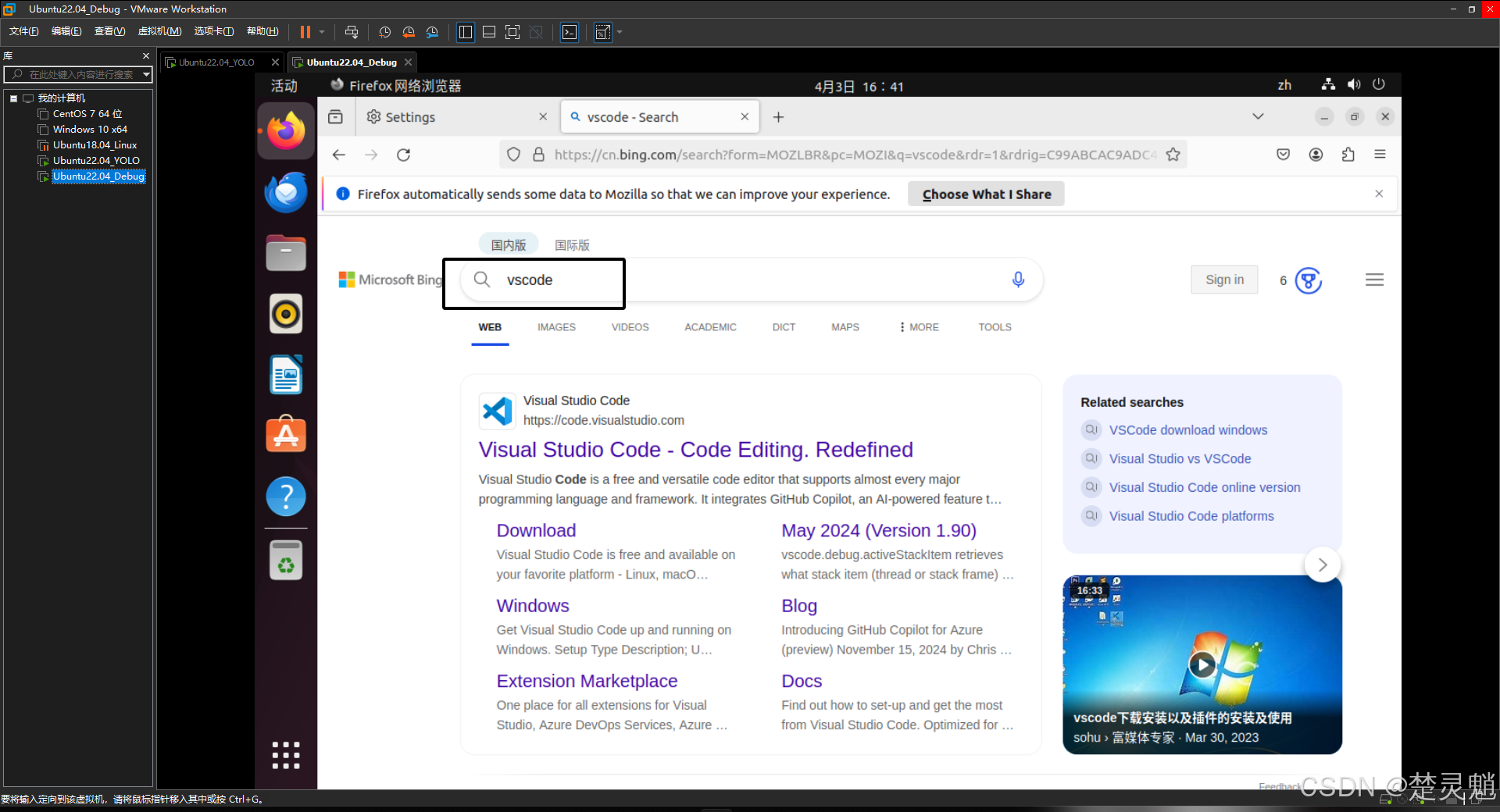Open the Help icon in the Ubuntu dock
This screenshot has width=1500, height=812.
point(286,497)
